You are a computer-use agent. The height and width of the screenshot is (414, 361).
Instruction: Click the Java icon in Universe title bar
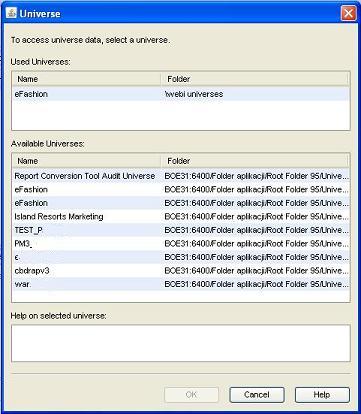click(11, 13)
